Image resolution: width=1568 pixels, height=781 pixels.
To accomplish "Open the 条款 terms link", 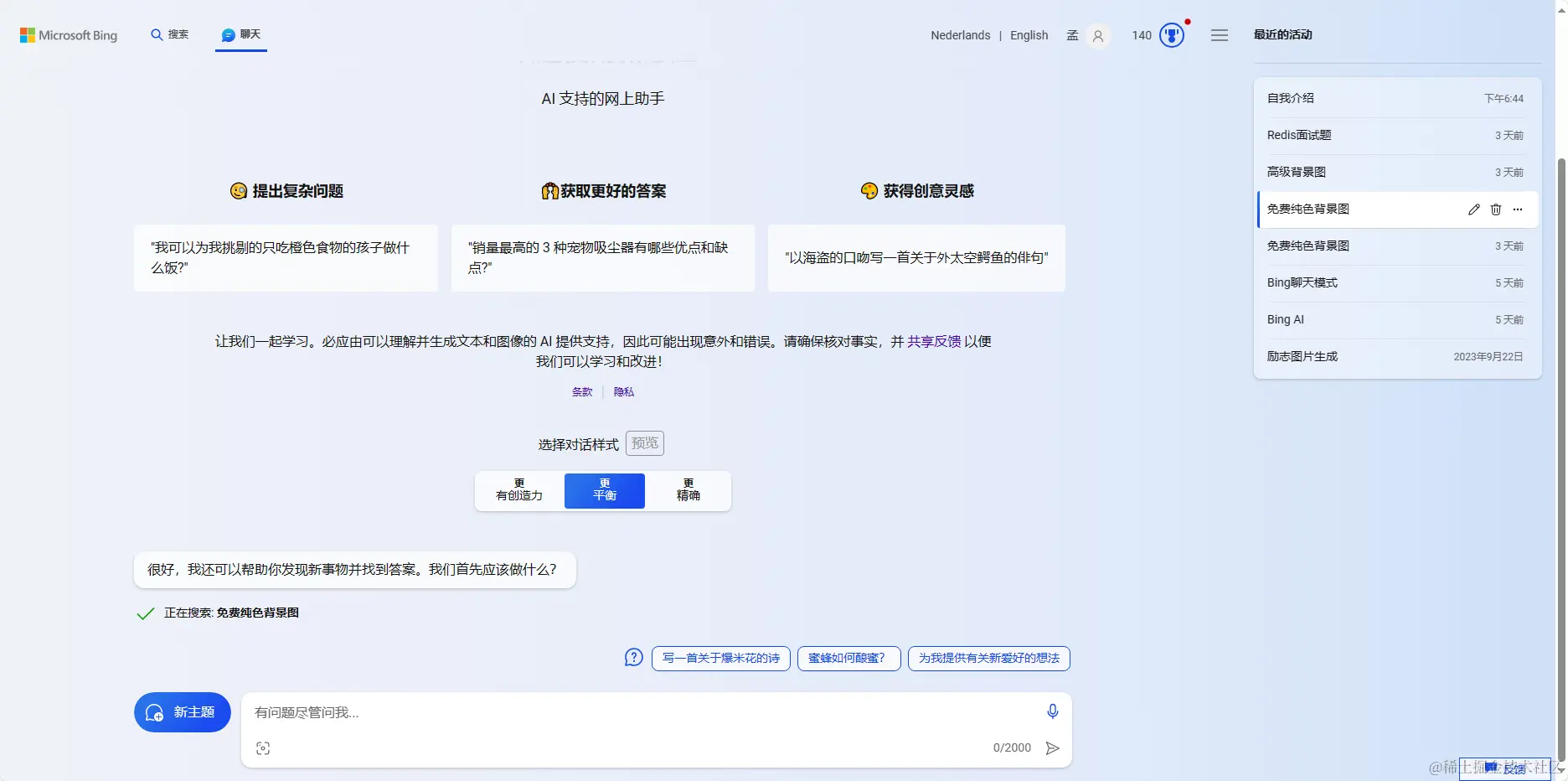I will click(582, 392).
